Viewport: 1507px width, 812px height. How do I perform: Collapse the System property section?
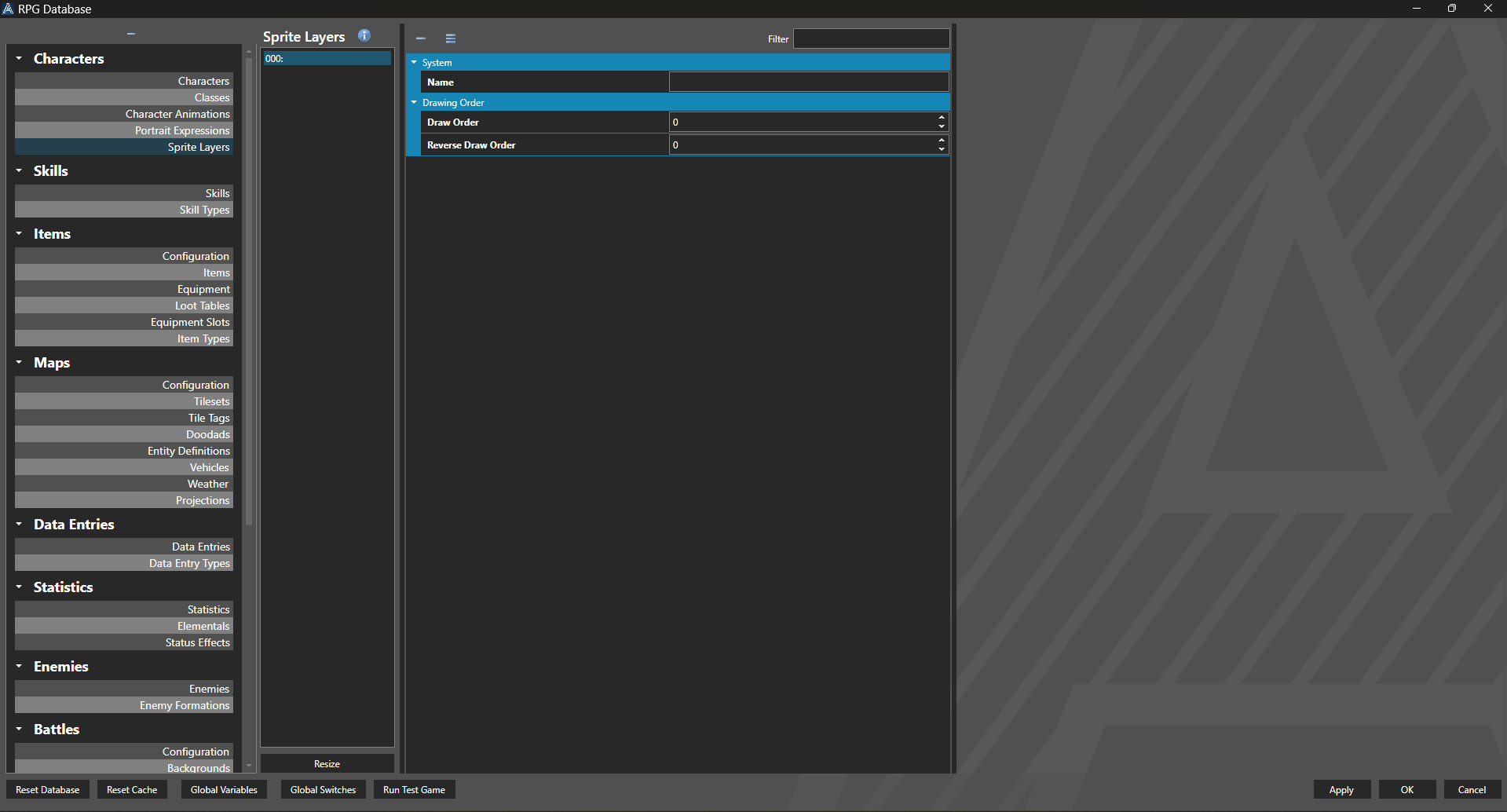click(414, 63)
